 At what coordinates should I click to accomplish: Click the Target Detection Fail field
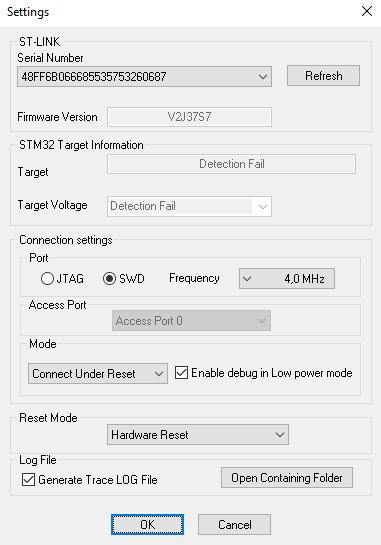pyautogui.click(x=232, y=164)
